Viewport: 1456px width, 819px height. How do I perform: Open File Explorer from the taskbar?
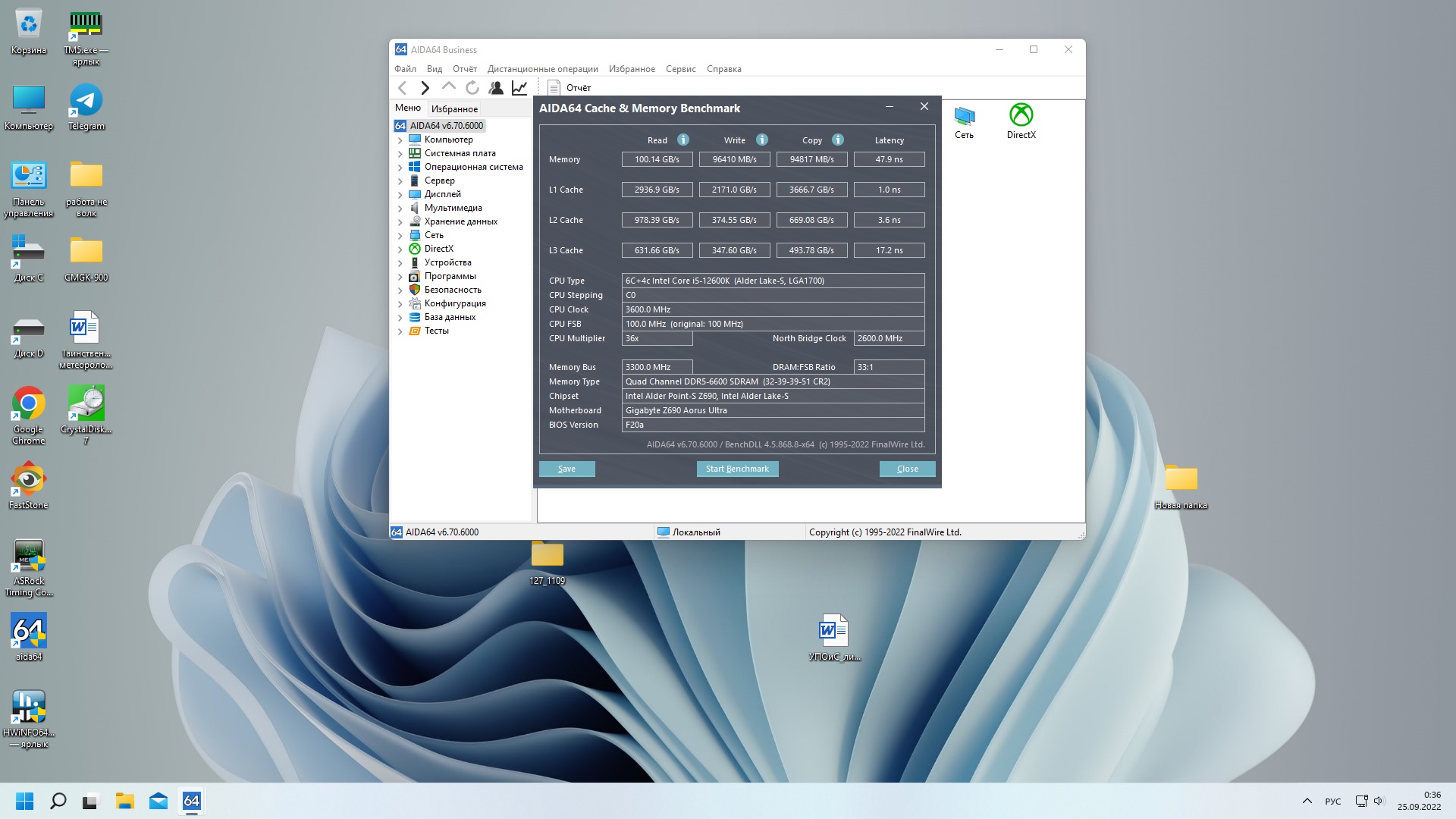(124, 801)
